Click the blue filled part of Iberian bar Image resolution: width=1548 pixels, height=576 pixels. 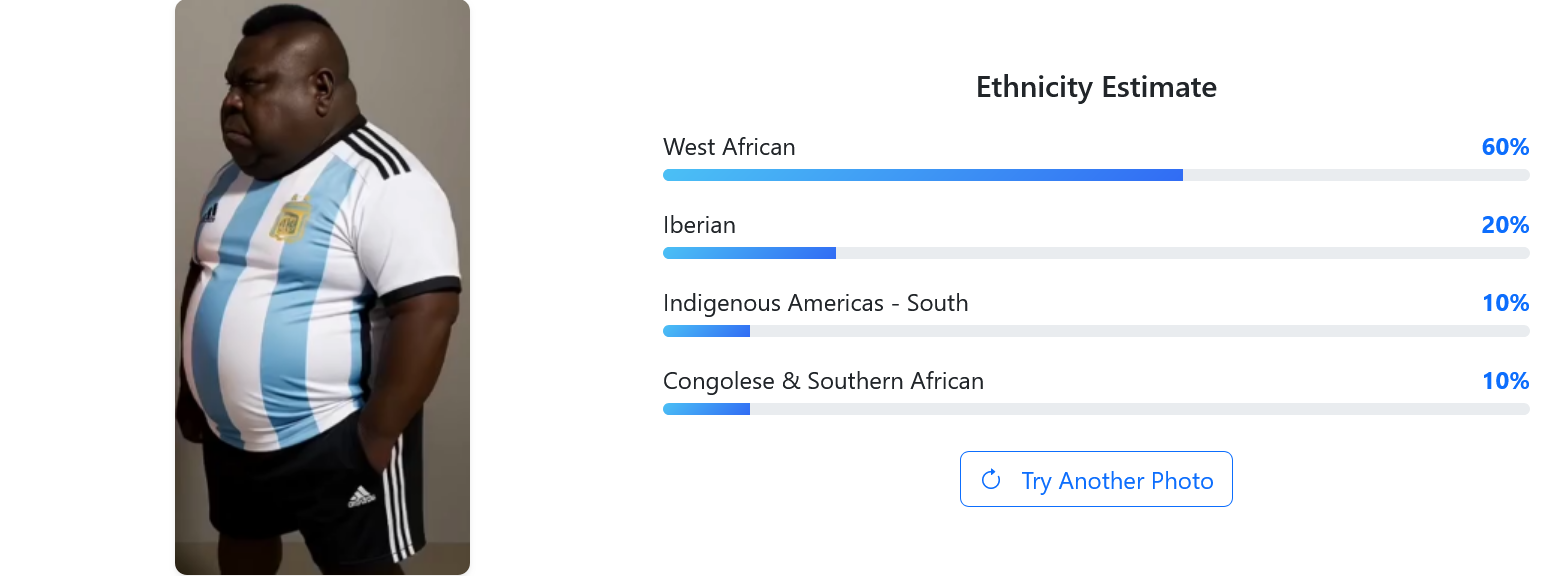tap(748, 253)
